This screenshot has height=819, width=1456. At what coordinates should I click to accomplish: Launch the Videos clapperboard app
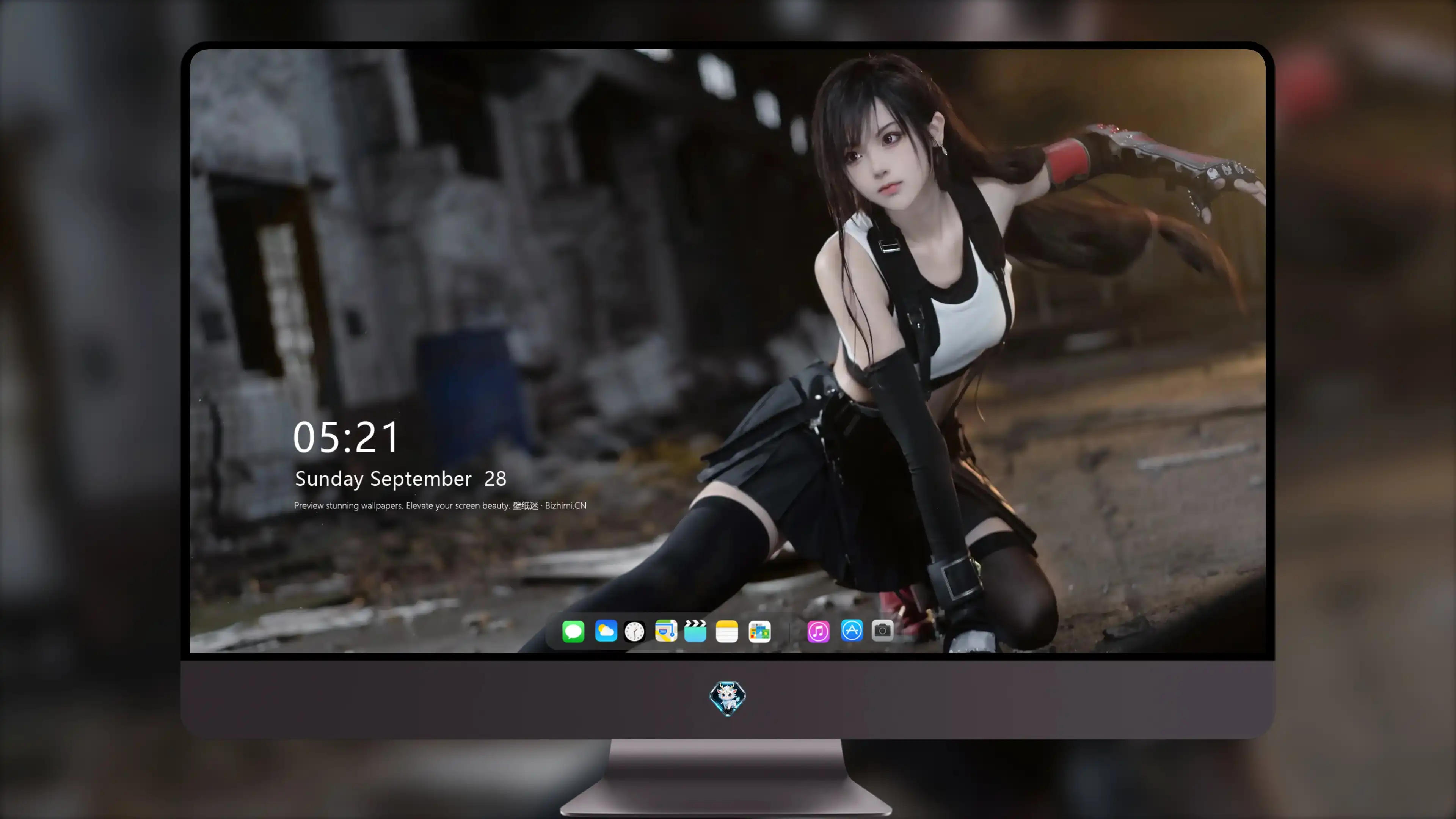695,631
